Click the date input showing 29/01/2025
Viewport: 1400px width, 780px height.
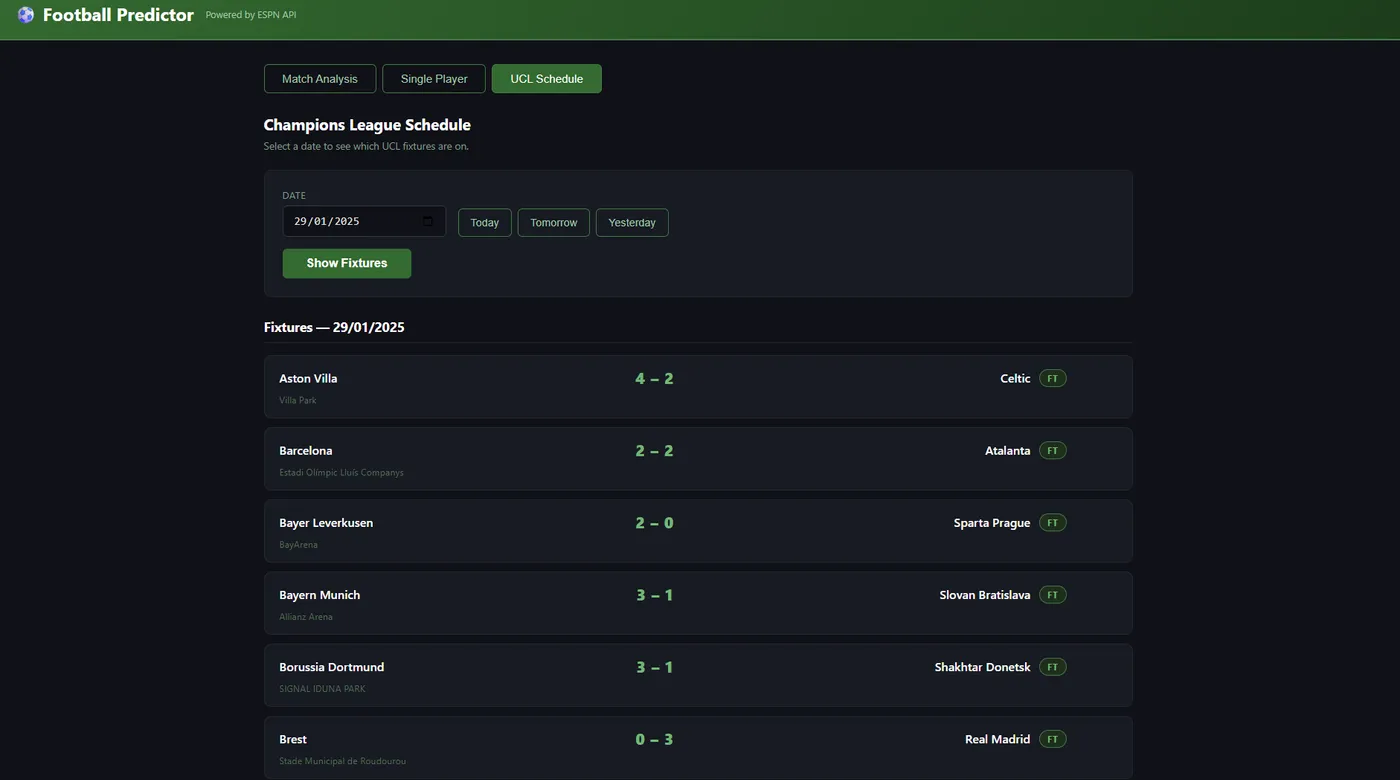(x=364, y=221)
